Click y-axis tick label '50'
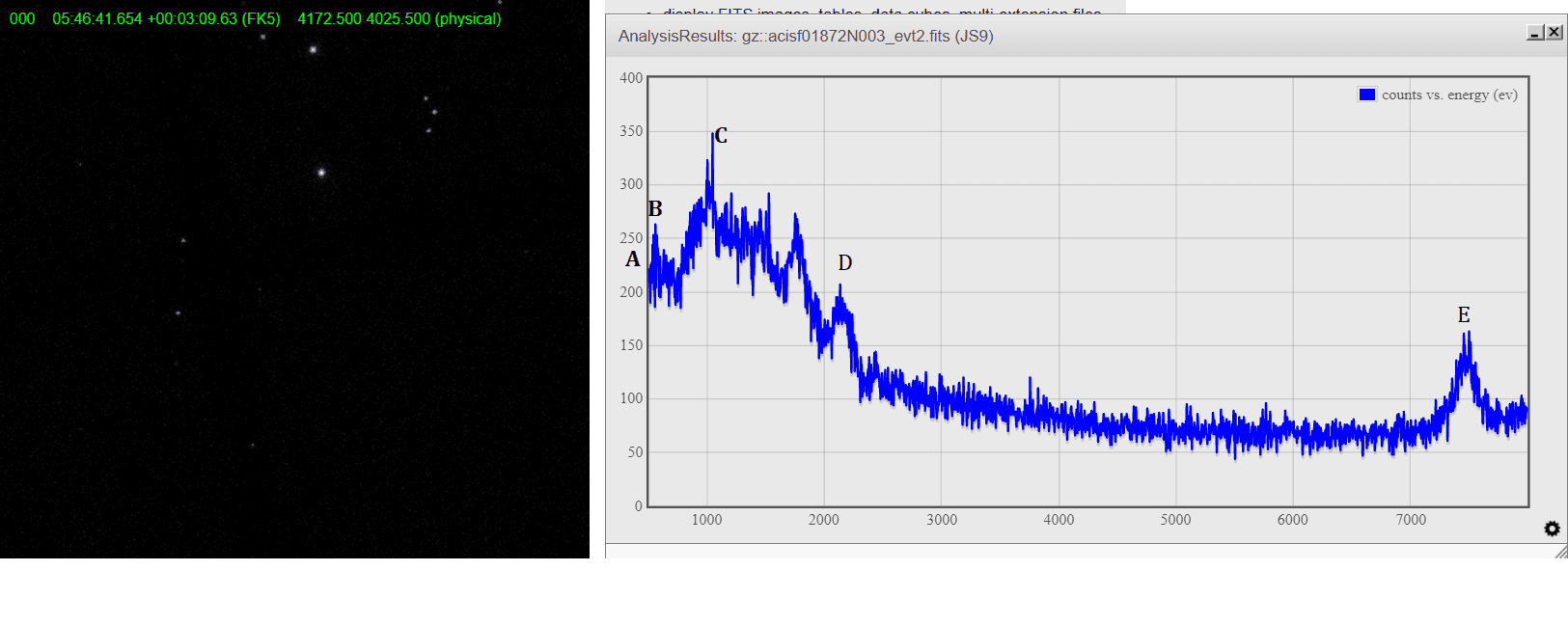 click(635, 452)
